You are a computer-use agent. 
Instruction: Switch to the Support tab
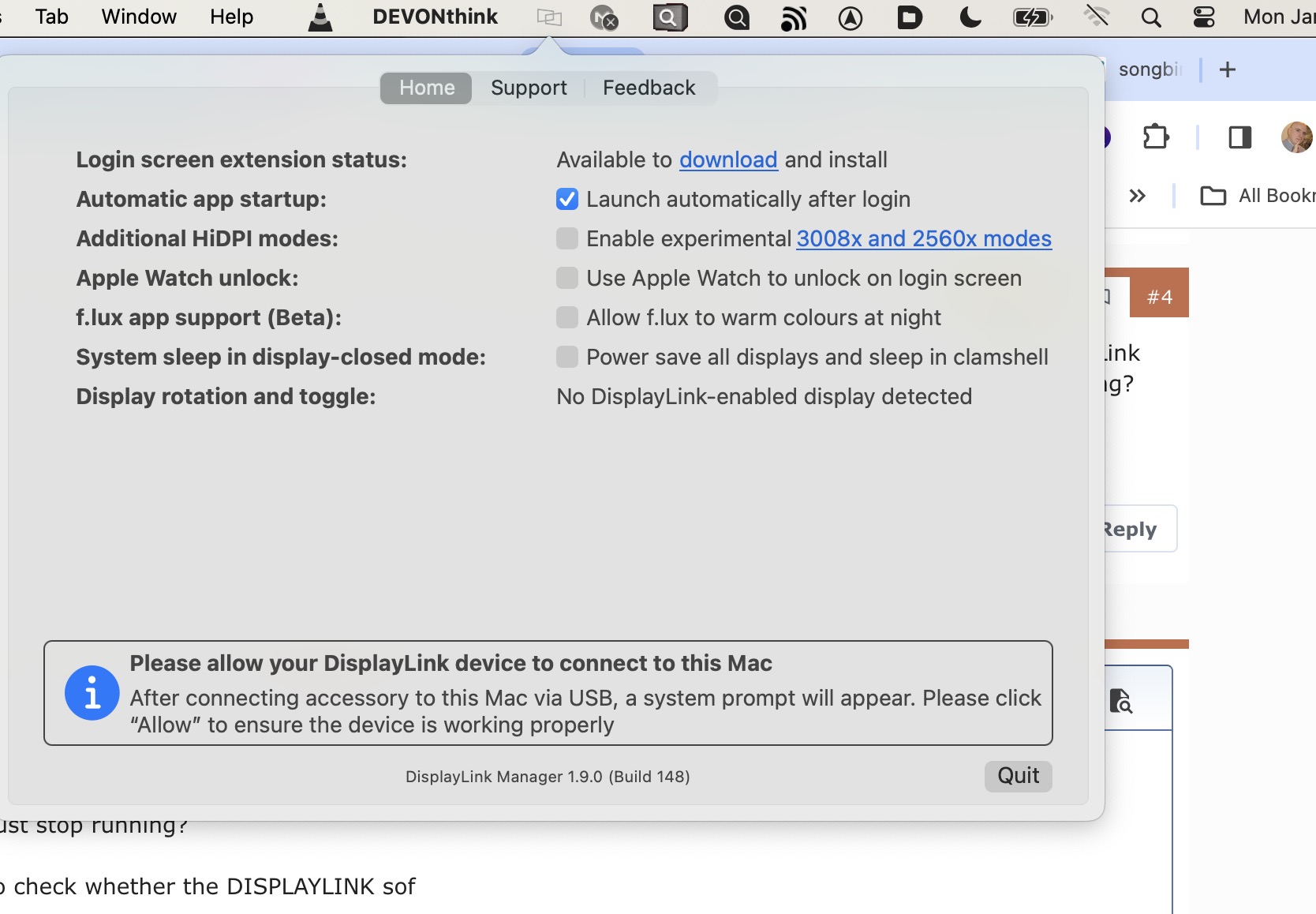click(529, 88)
